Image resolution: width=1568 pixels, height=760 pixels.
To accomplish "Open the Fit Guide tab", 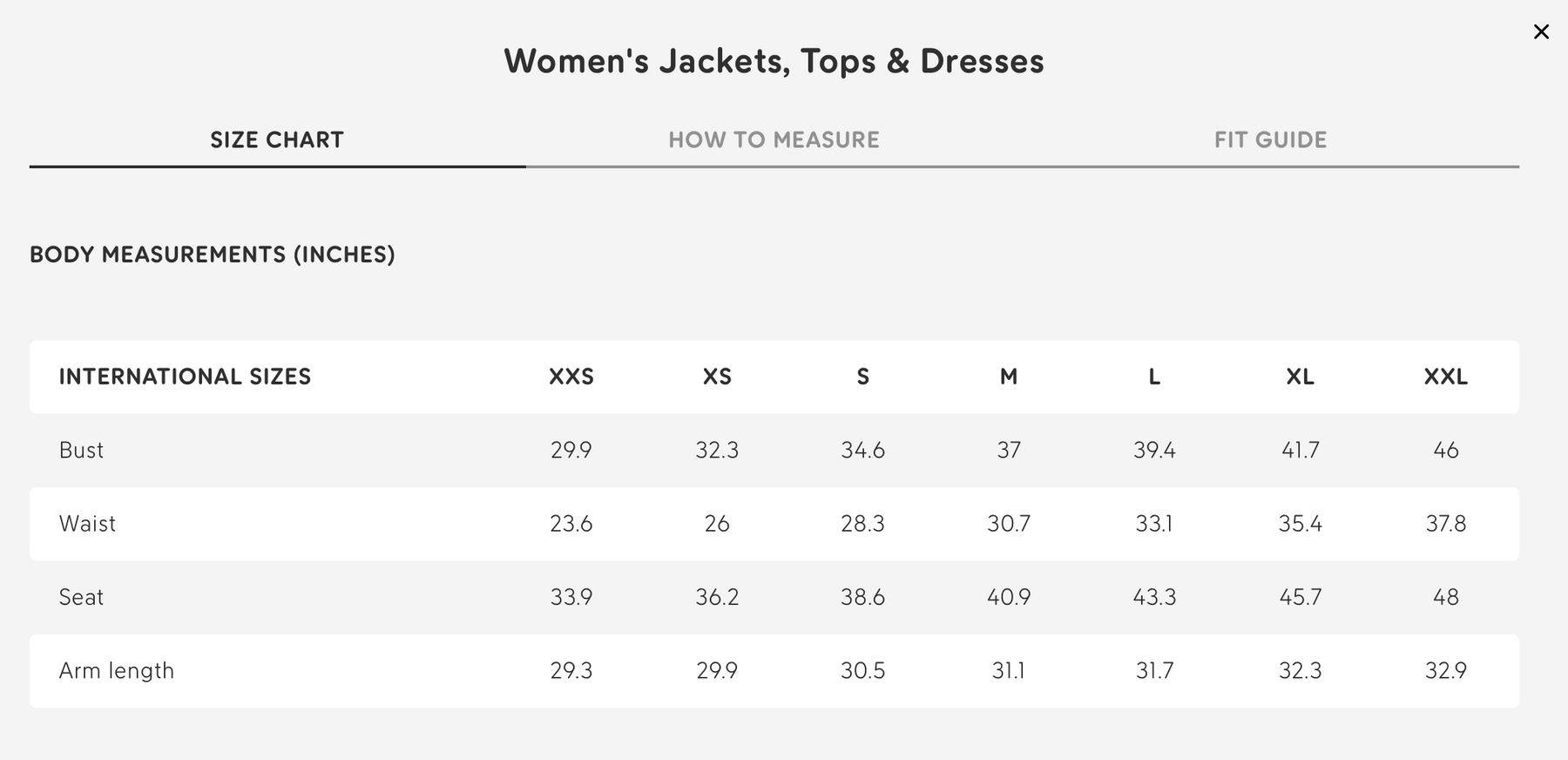I will [1270, 139].
